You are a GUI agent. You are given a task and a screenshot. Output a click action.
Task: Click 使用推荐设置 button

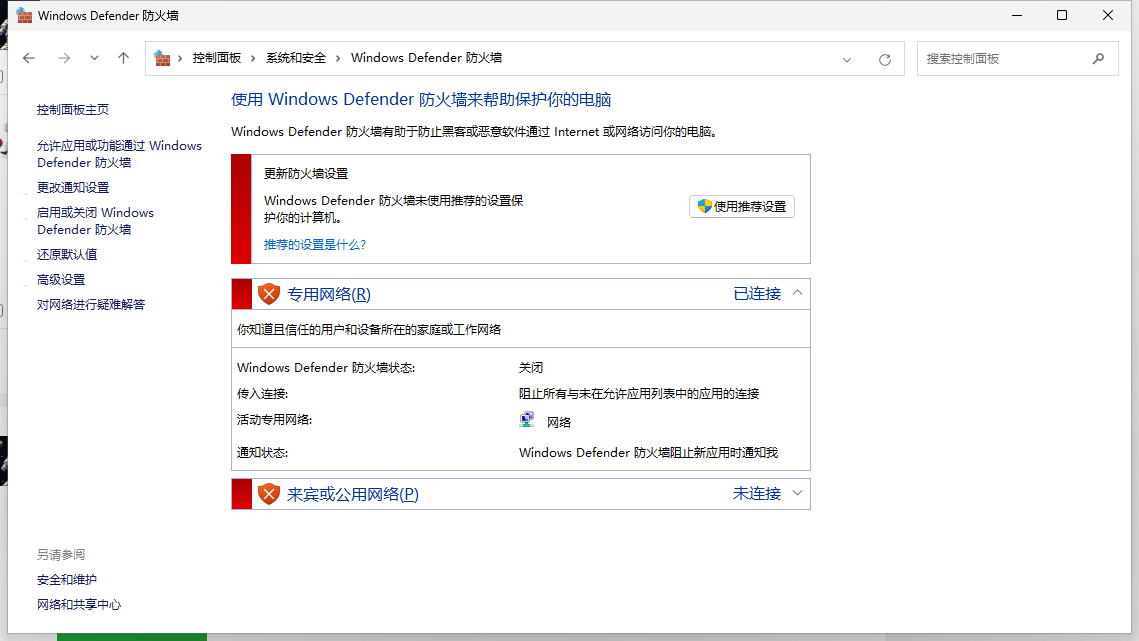point(742,206)
